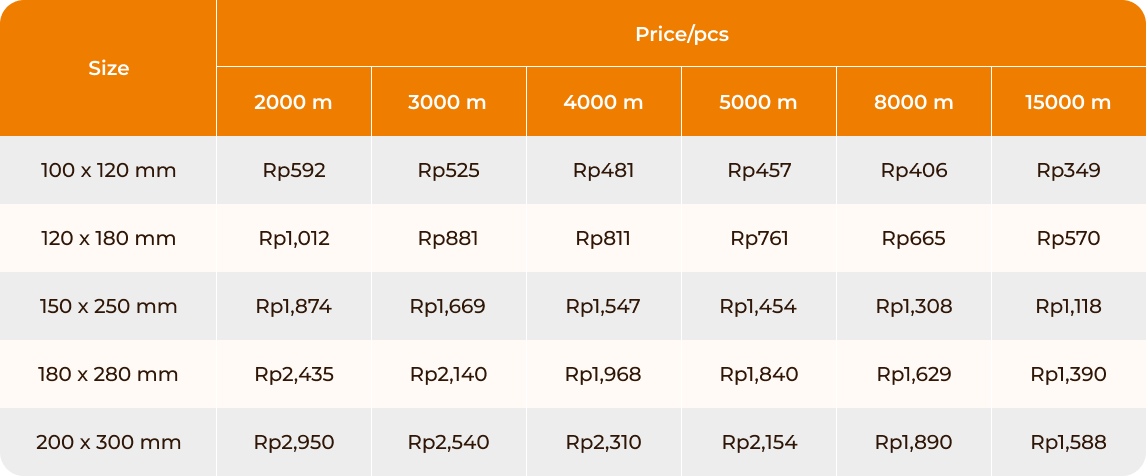Click the Price/pcs header

point(681,34)
